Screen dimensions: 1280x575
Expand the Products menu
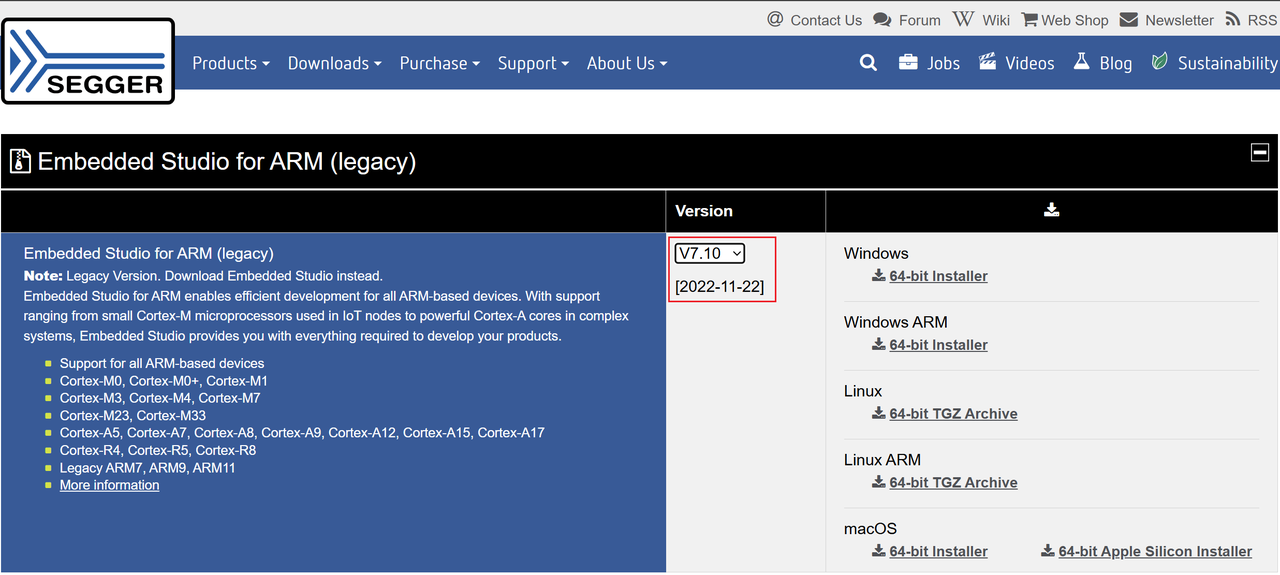[230, 63]
